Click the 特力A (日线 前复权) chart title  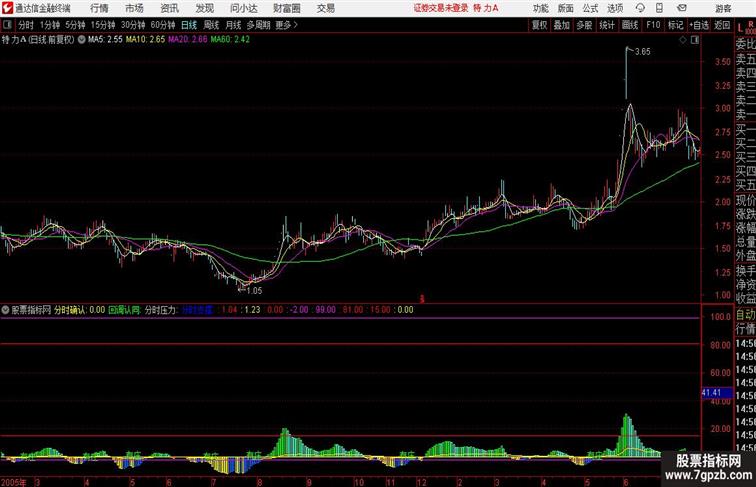tap(38, 40)
